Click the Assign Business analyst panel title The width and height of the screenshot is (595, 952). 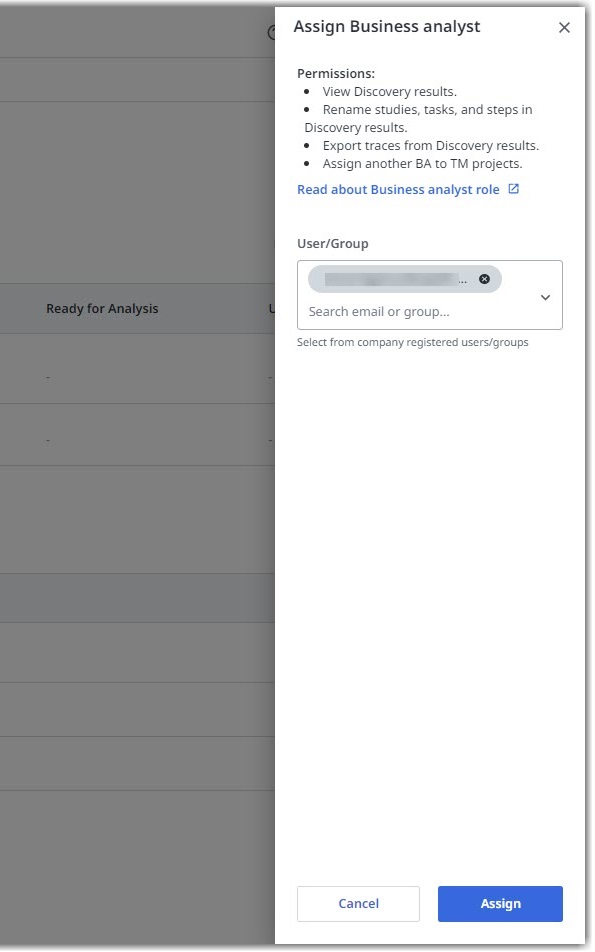click(x=387, y=27)
